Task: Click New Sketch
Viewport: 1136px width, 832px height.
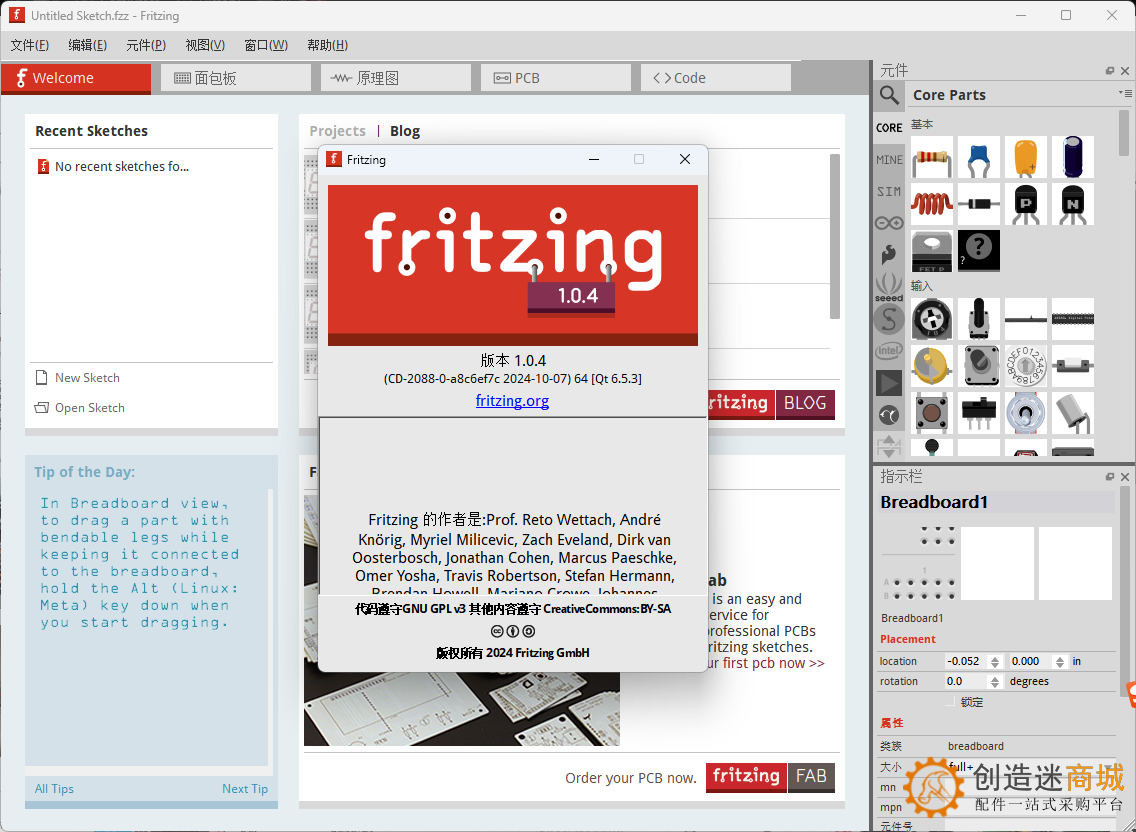Action: 78,378
